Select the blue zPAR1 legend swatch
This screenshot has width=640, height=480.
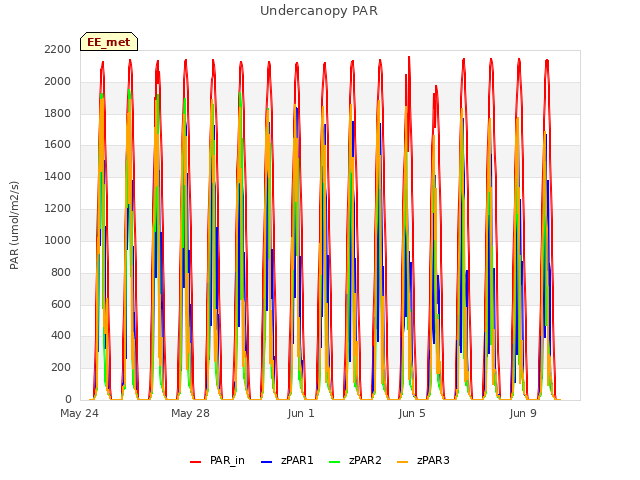(266, 462)
